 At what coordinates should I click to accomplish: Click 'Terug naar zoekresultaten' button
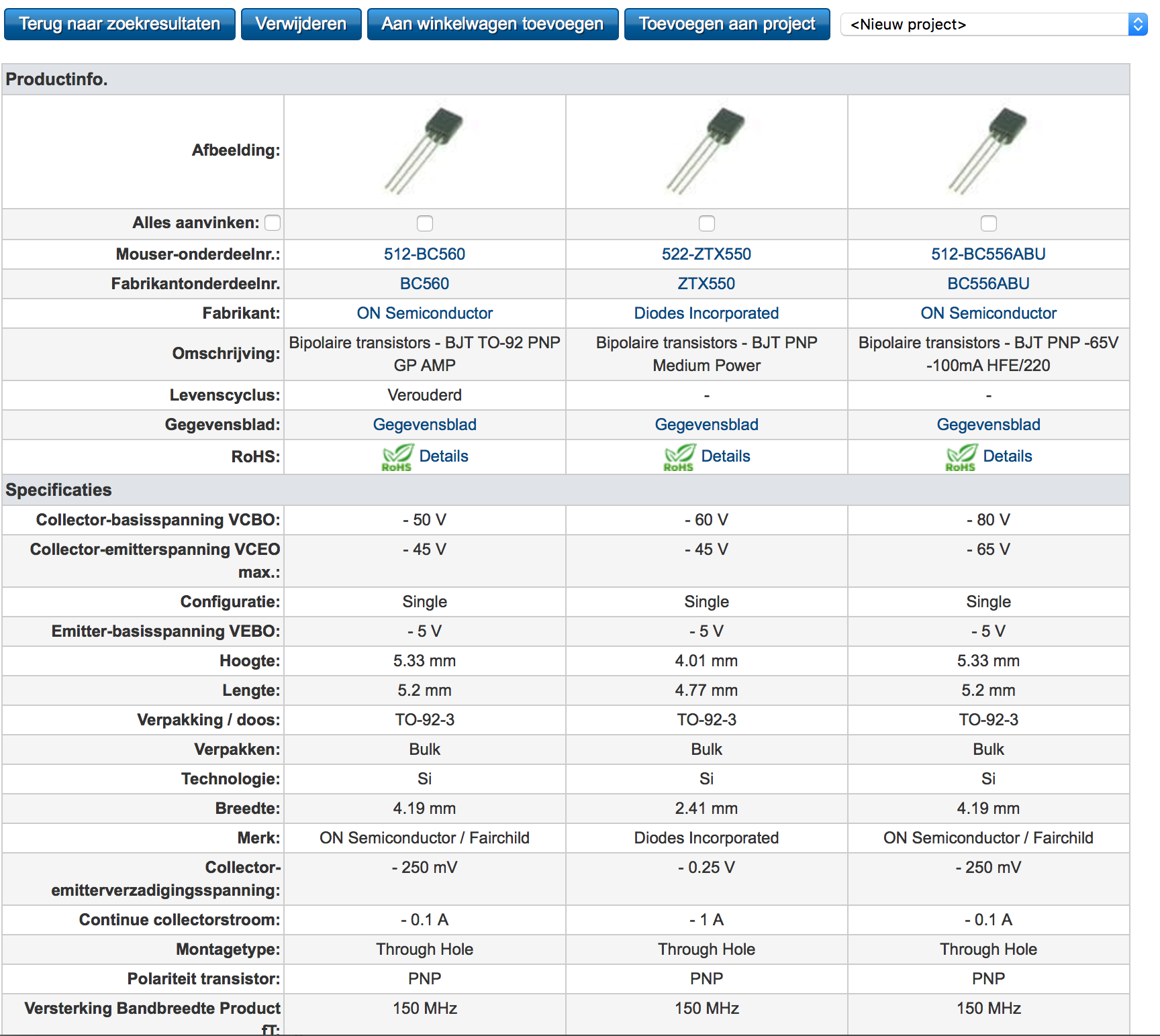pyautogui.click(x=119, y=24)
